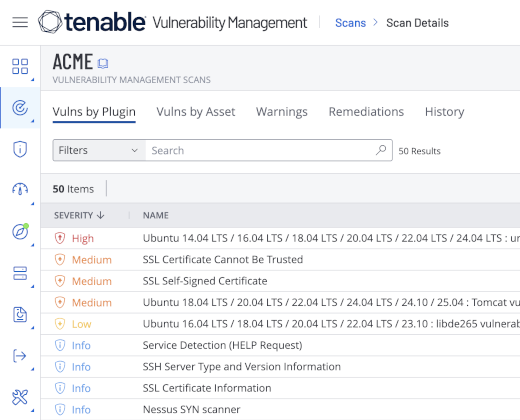Image resolution: width=520 pixels, height=420 pixels.
Task: Open SSL Self-Signed Certificate row
Action: (280, 281)
